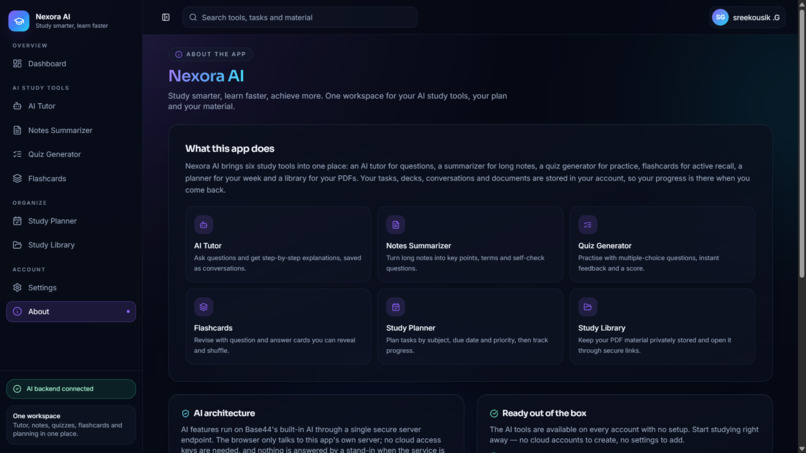Open Flashcards from the sidebar
This screenshot has width=806, height=453.
click(x=71, y=178)
